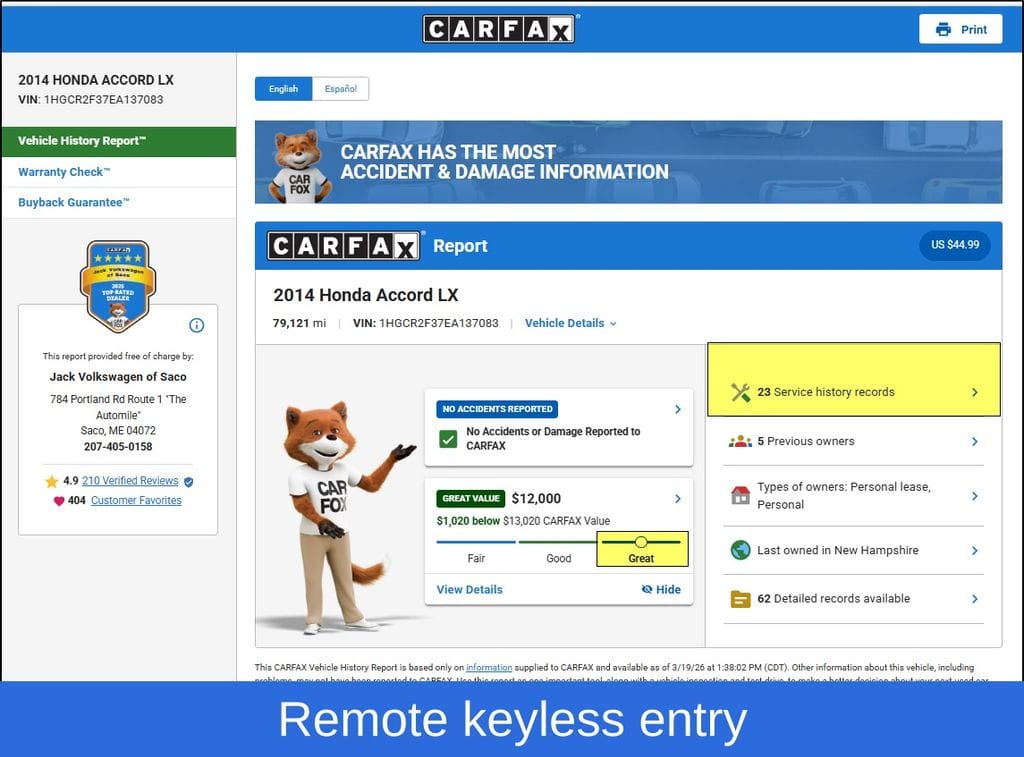Viewport: 1024px width, 757px height.
Task: Click the folder icon for detailed records
Action: point(740,599)
